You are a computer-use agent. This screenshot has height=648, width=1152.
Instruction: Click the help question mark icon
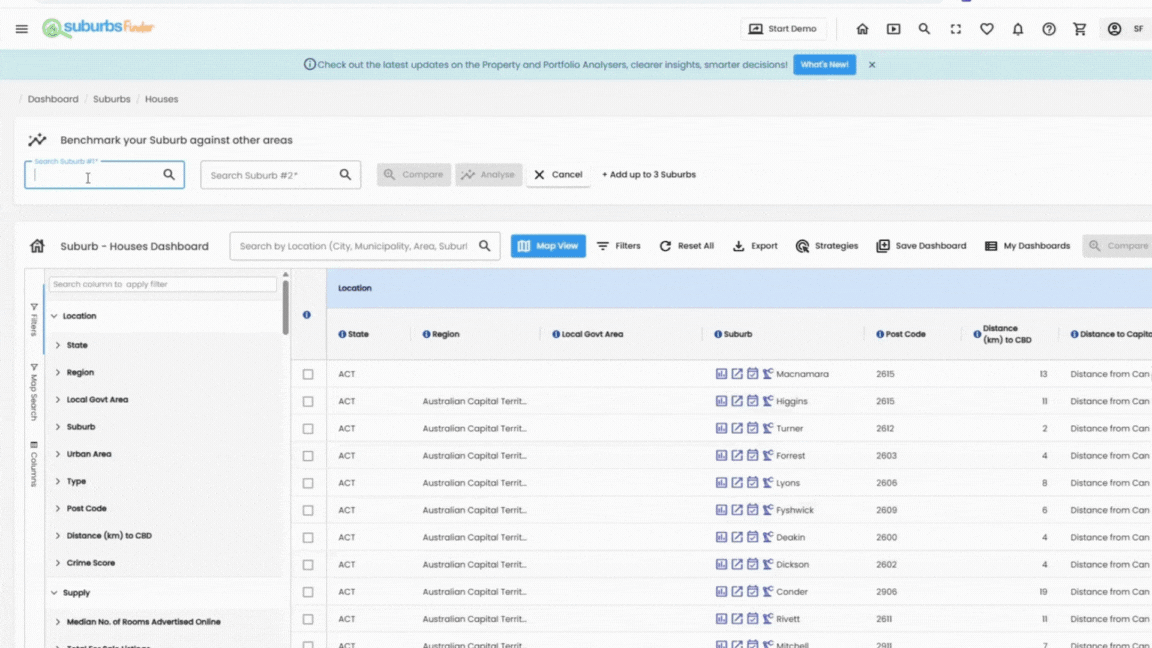pos(1048,29)
